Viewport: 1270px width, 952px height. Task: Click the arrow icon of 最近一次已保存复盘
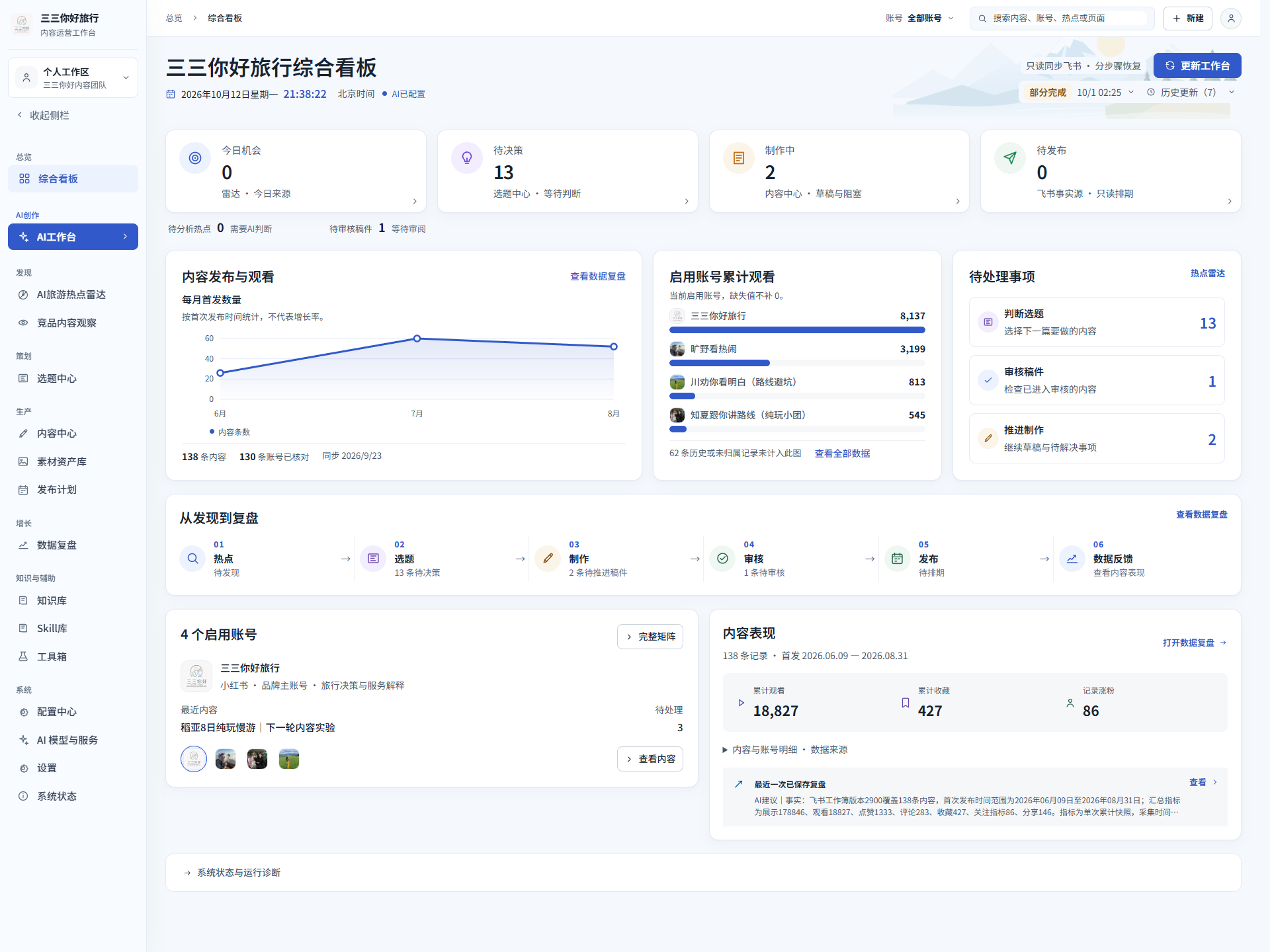point(738,784)
